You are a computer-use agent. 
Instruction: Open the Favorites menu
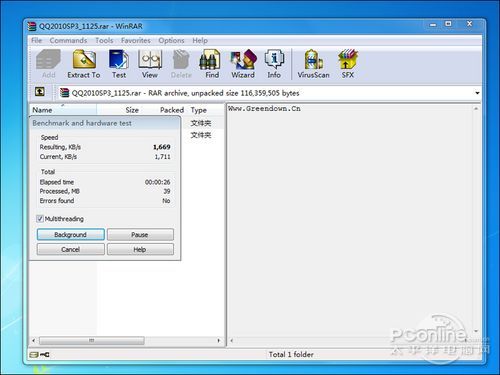(x=136, y=41)
